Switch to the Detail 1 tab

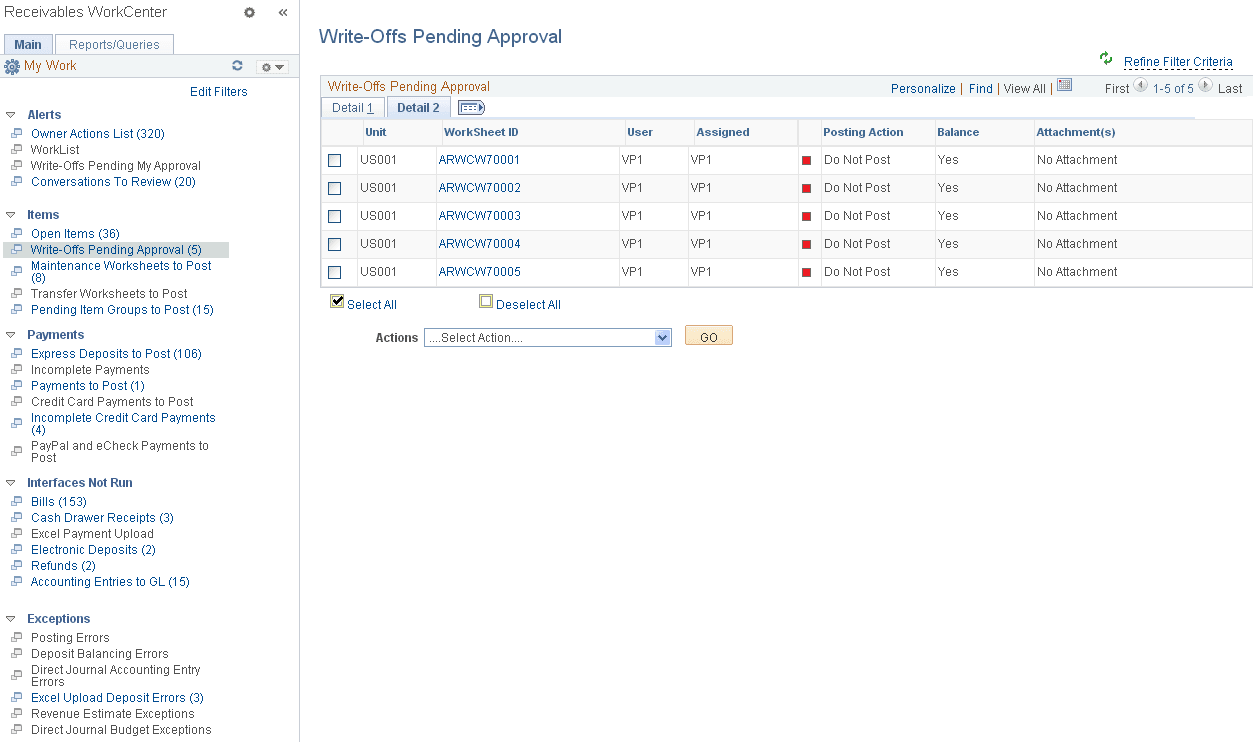(x=352, y=107)
